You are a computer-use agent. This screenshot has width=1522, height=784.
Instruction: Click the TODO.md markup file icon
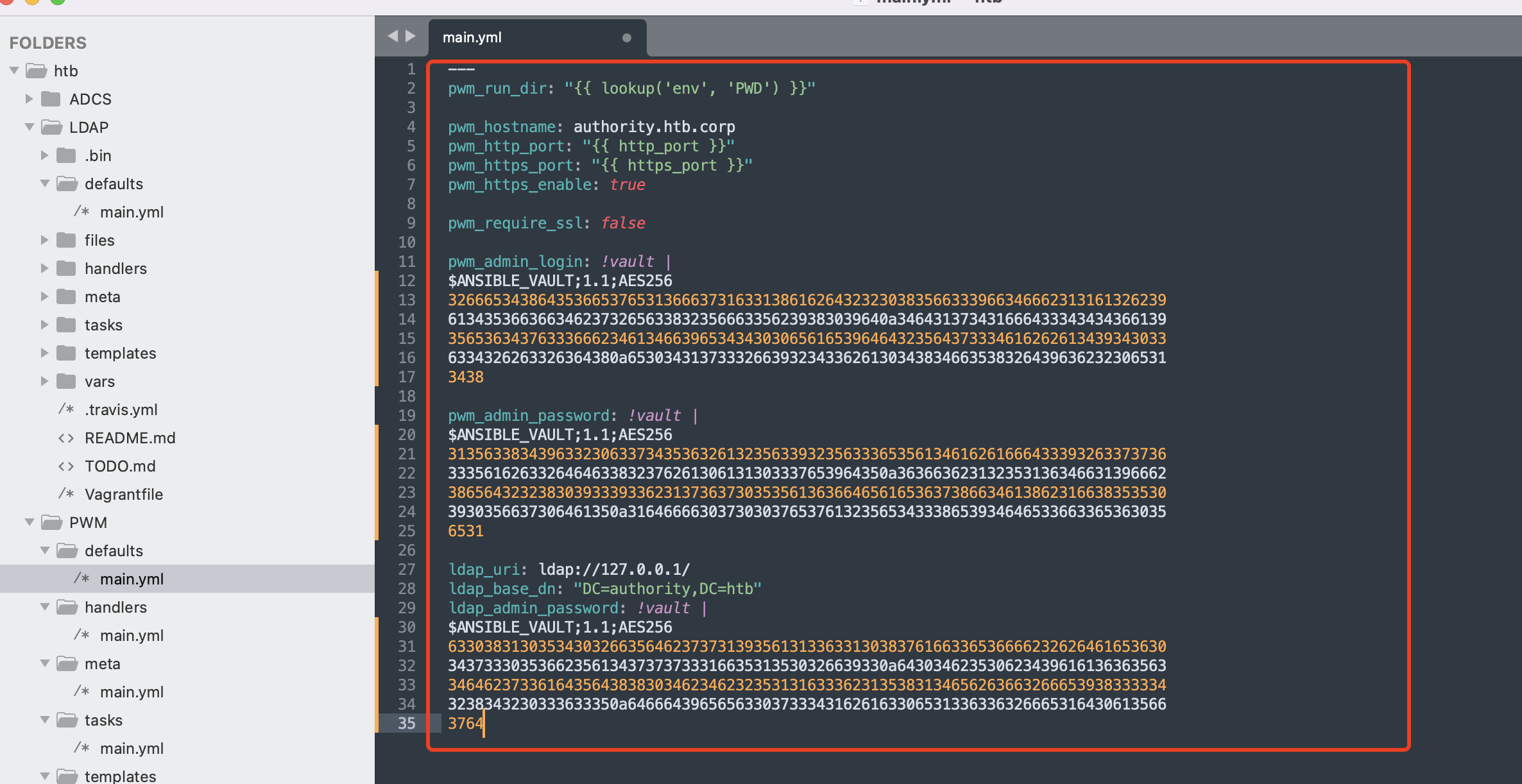point(66,466)
